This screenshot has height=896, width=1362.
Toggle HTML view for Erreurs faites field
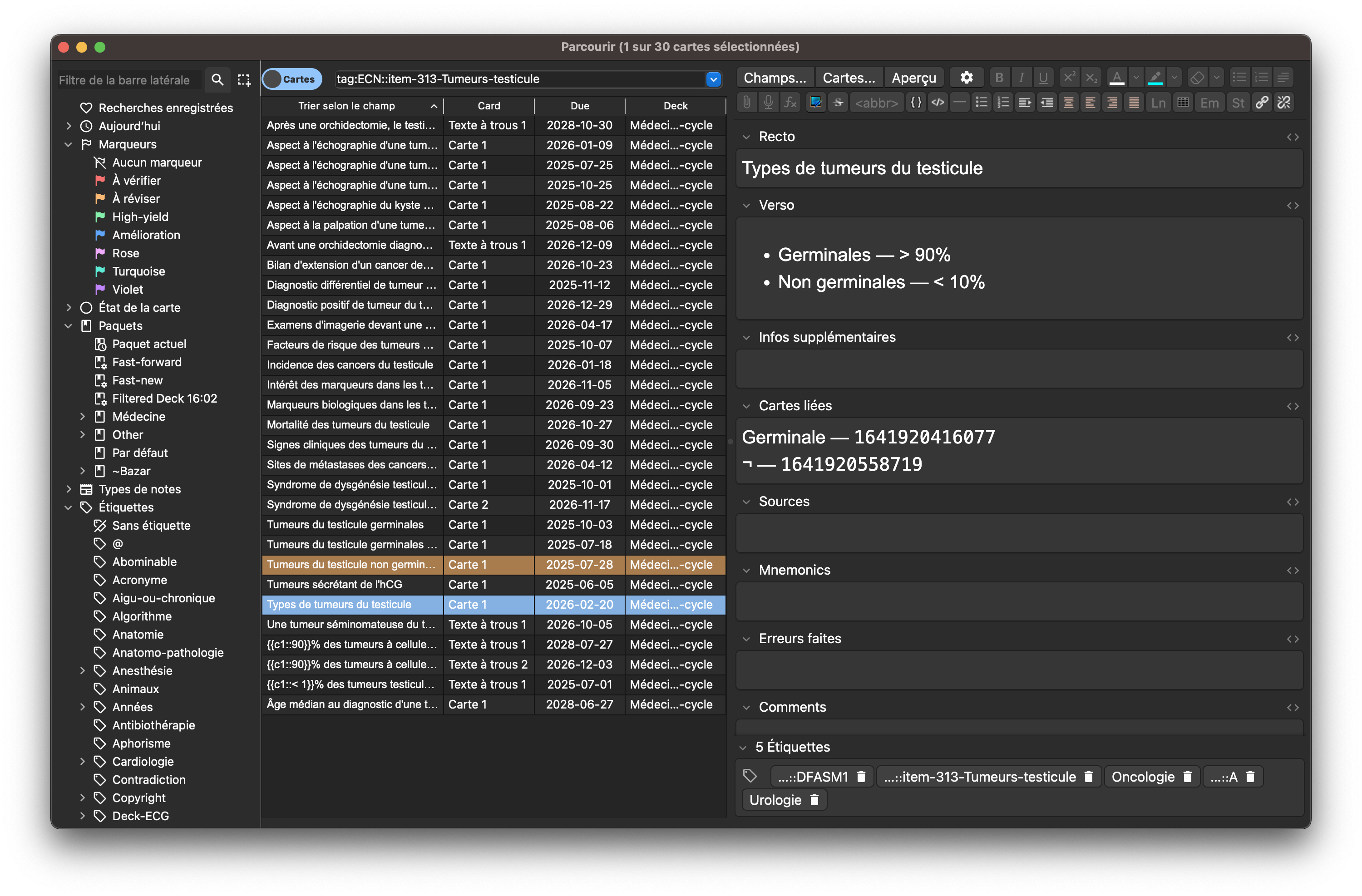(x=1292, y=639)
